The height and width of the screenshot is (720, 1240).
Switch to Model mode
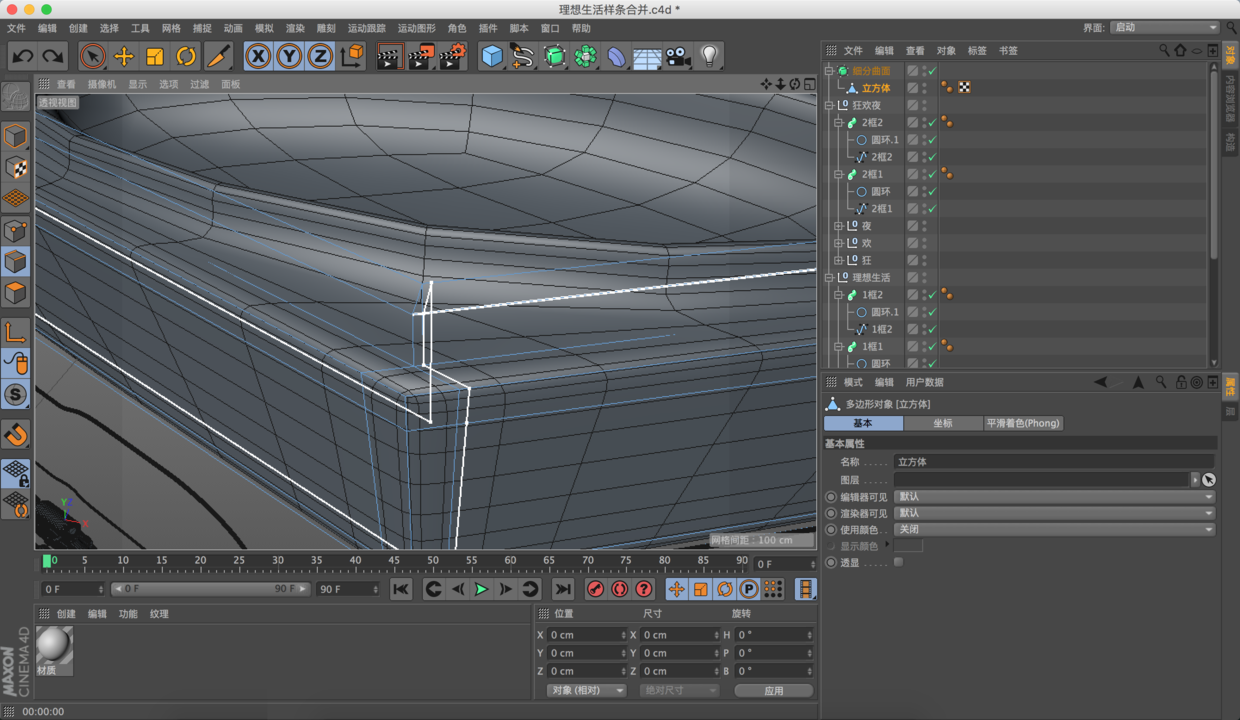(x=15, y=136)
